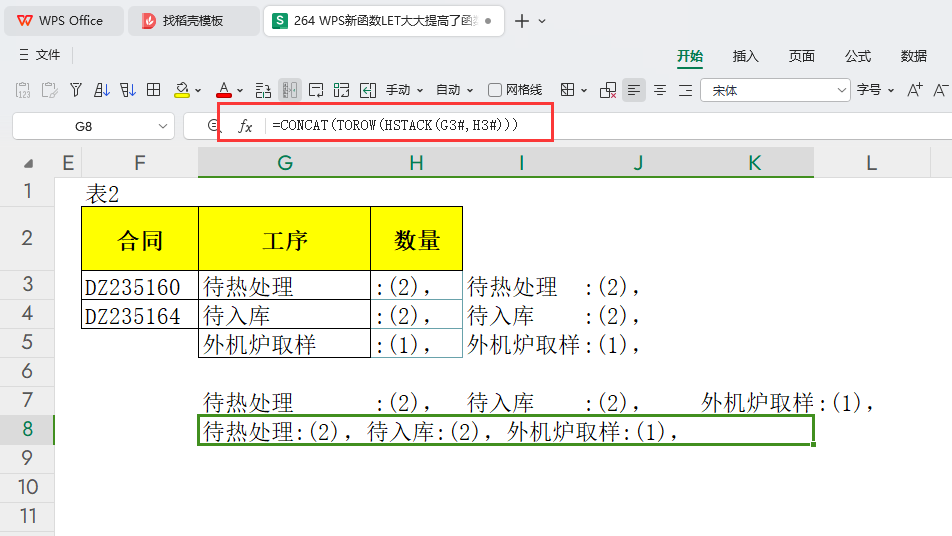This screenshot has width=952, height=536.
Task: Click the paste format brush clipboard icon
Action: tap(49, 90)
